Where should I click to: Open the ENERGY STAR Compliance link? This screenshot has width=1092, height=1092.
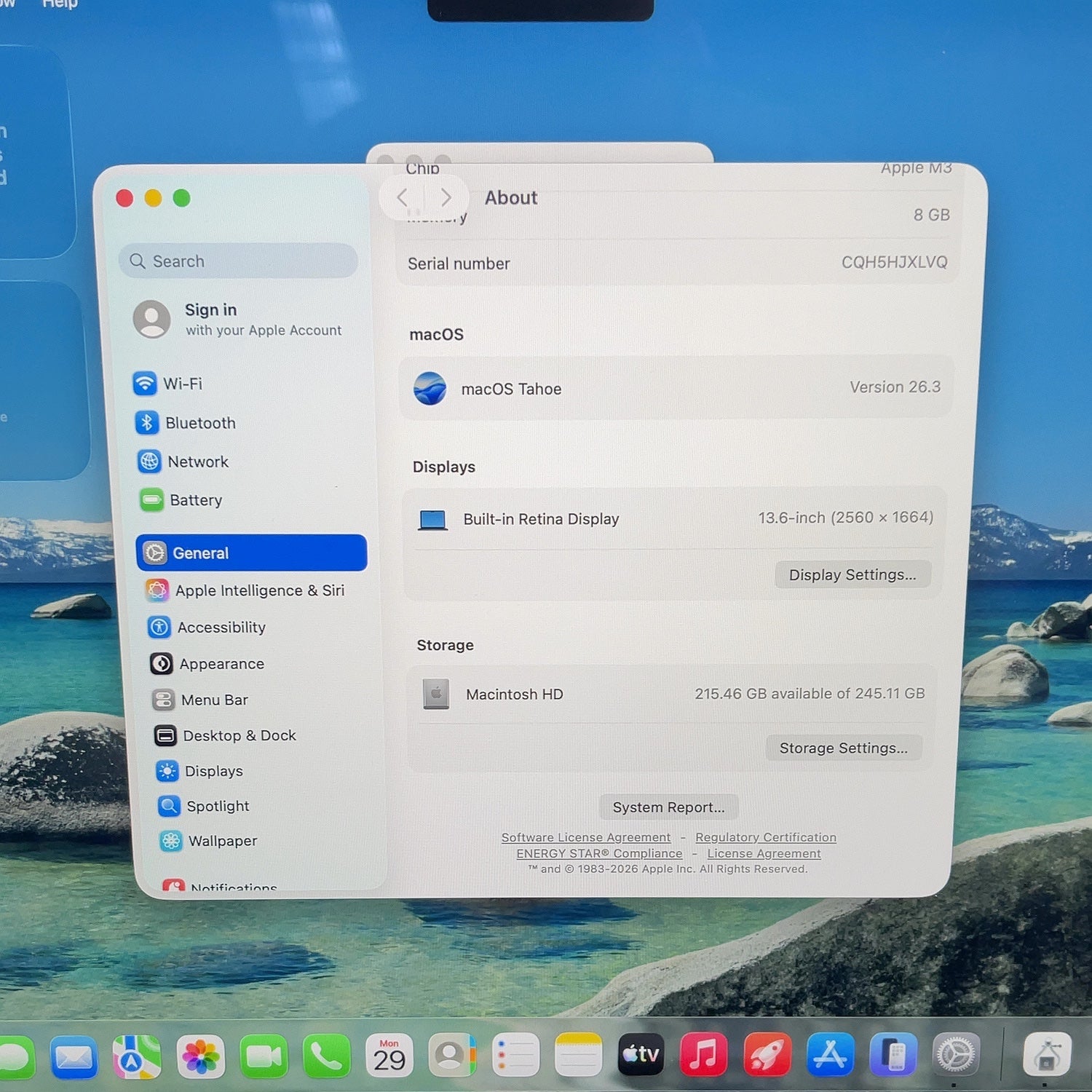[x=599, y=853]
